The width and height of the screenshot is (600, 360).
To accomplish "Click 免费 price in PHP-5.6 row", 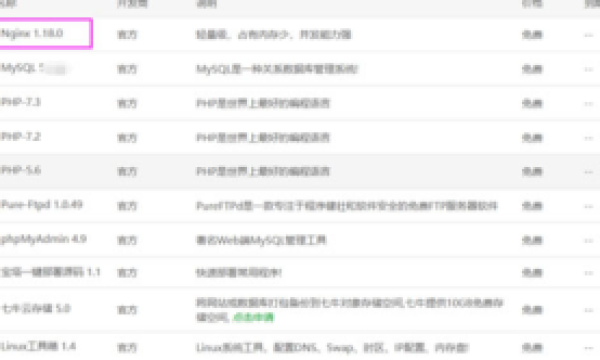I will pyautogui.click(x=532, y=171).
